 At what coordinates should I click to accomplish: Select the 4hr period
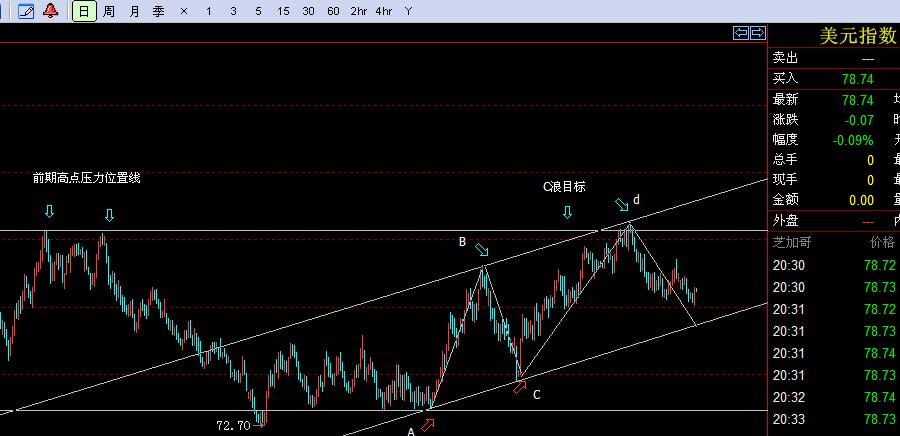pos(384,11)
